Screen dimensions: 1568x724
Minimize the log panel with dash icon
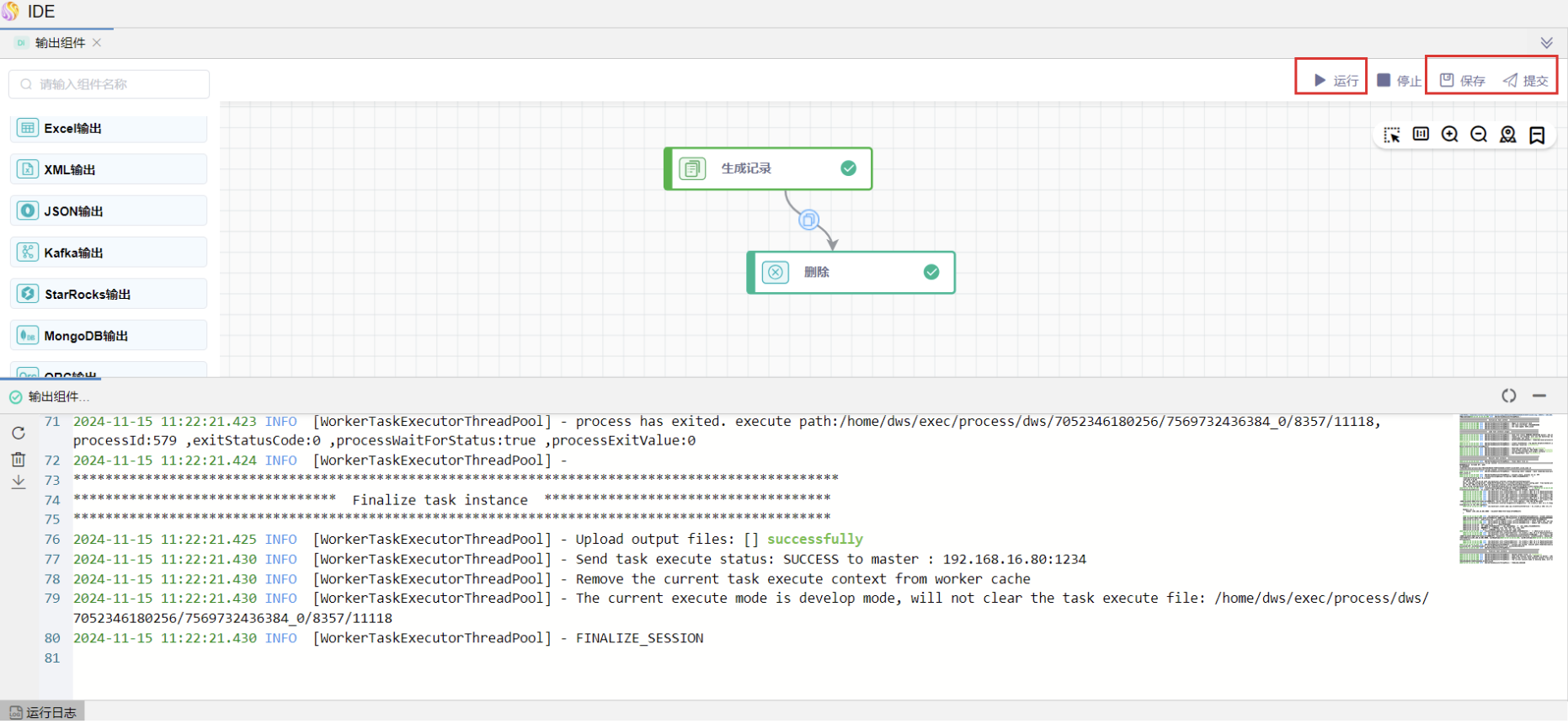(x=1539, y=396)
